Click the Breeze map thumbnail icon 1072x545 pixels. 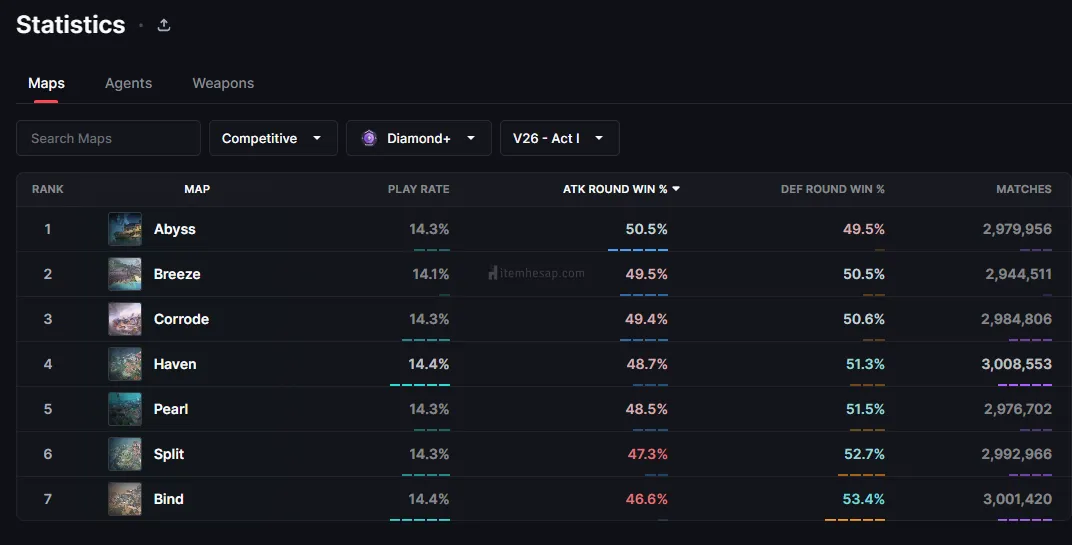(125, 274)
